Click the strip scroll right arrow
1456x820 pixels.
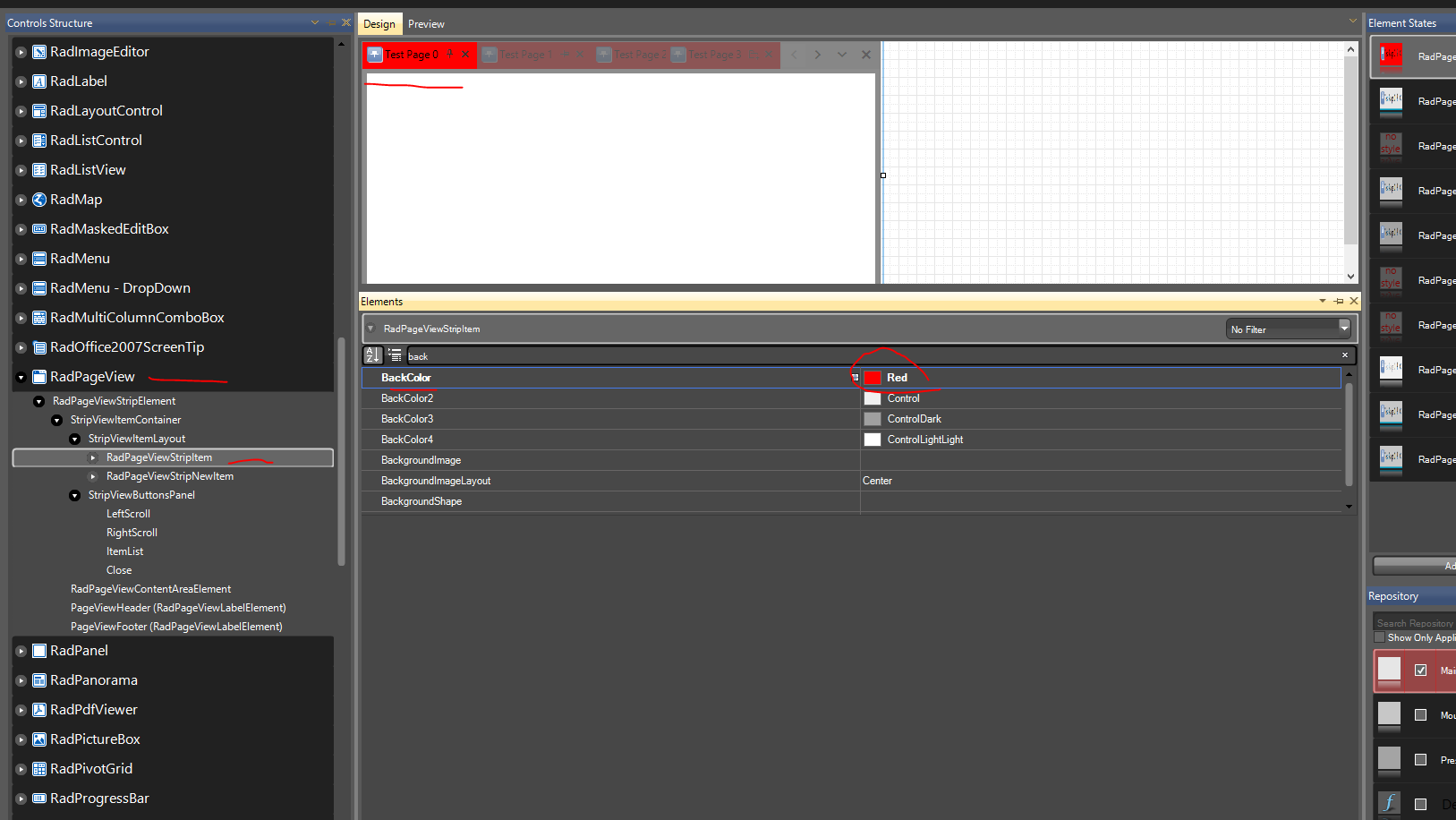(x=817, y=55)
